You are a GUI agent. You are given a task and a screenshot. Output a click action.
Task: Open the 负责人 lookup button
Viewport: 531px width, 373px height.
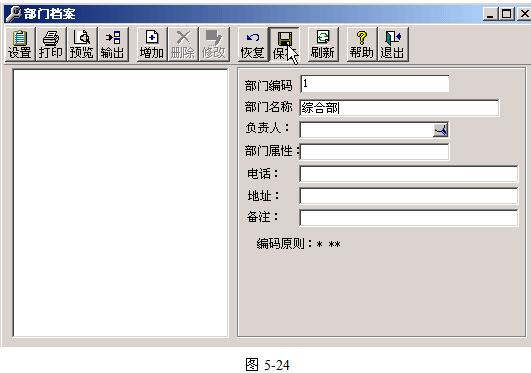click(441, 130)
